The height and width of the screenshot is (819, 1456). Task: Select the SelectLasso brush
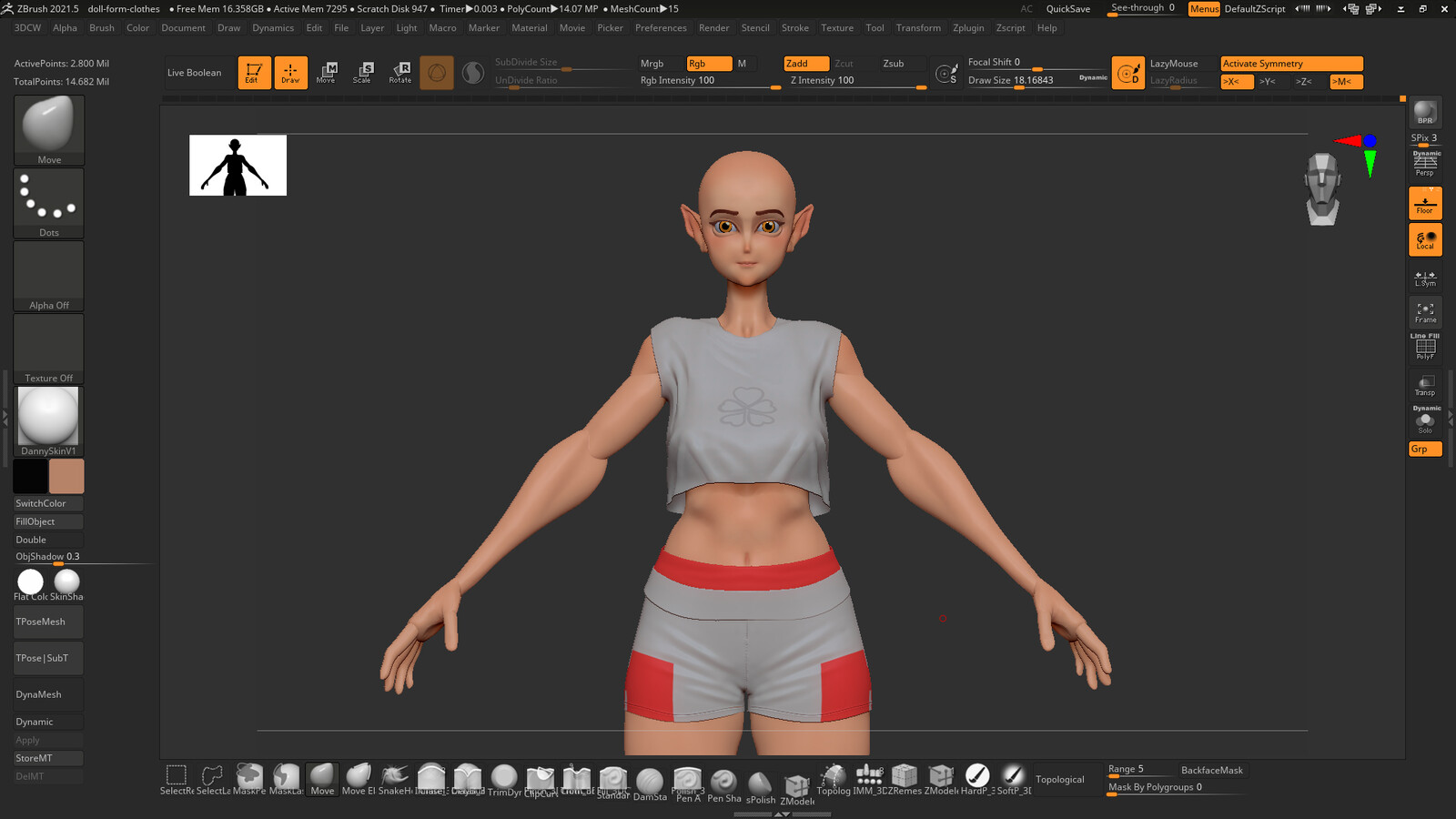[x=213, y=780]
